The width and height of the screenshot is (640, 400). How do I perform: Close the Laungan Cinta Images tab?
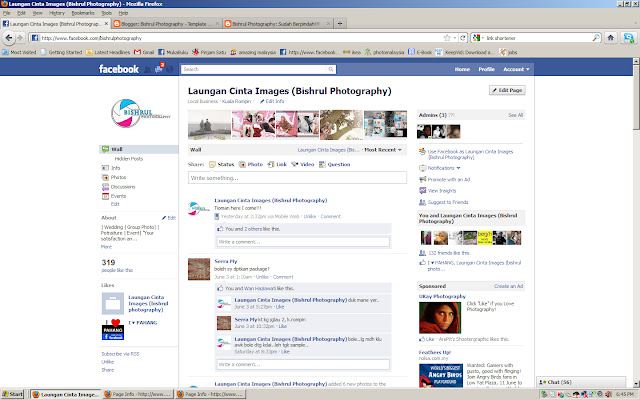(106, 24)
